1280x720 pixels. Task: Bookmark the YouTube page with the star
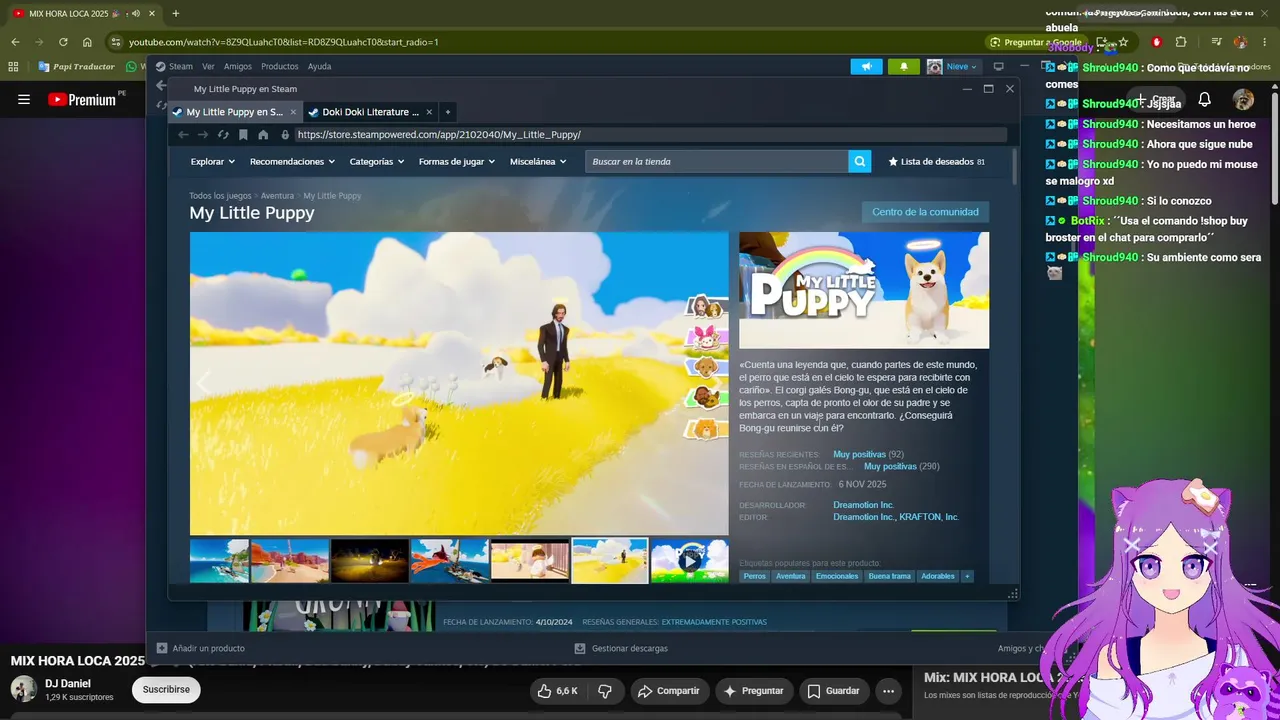(x=1124, y=42)
